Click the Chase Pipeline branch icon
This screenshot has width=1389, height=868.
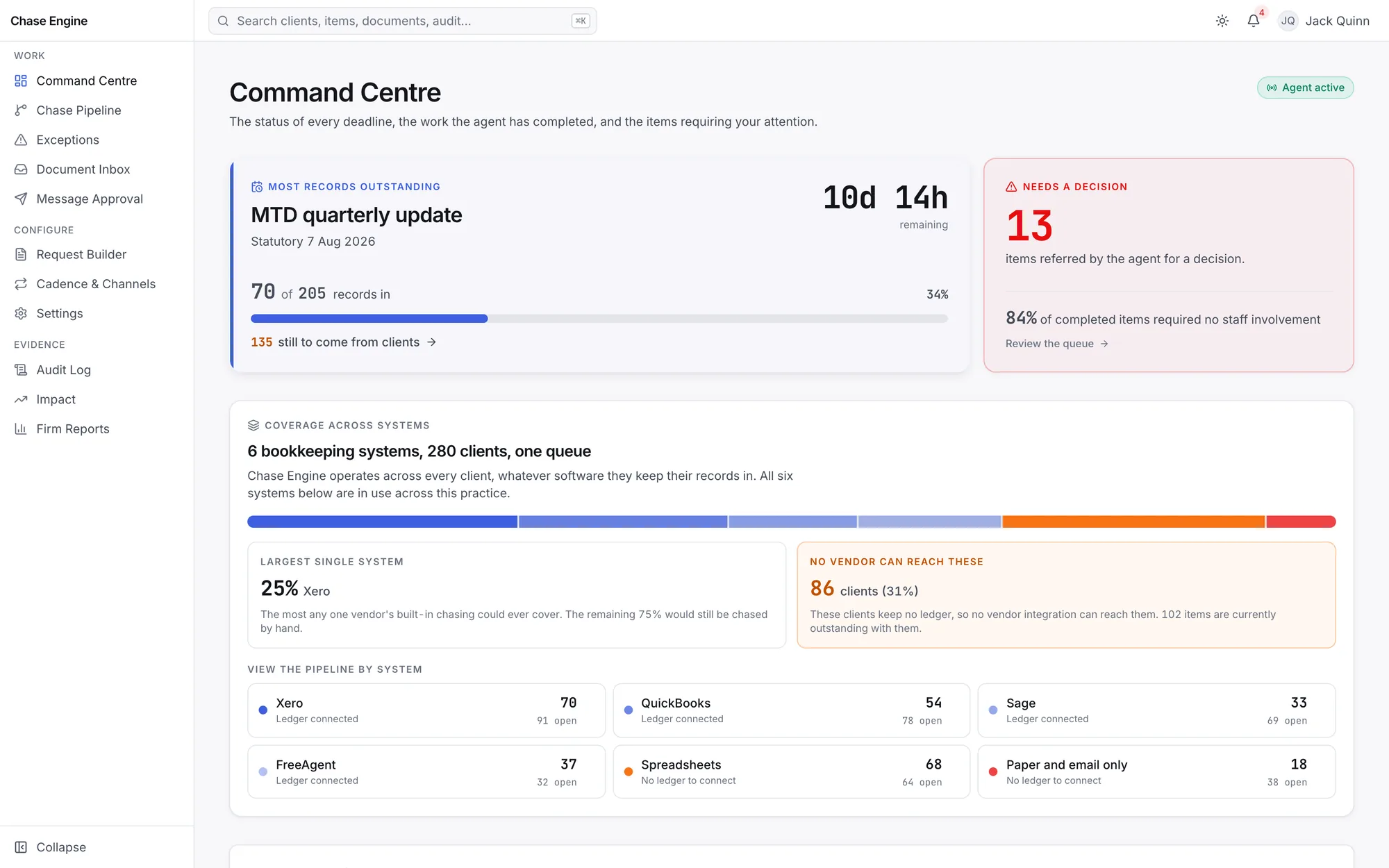(21, 110)
